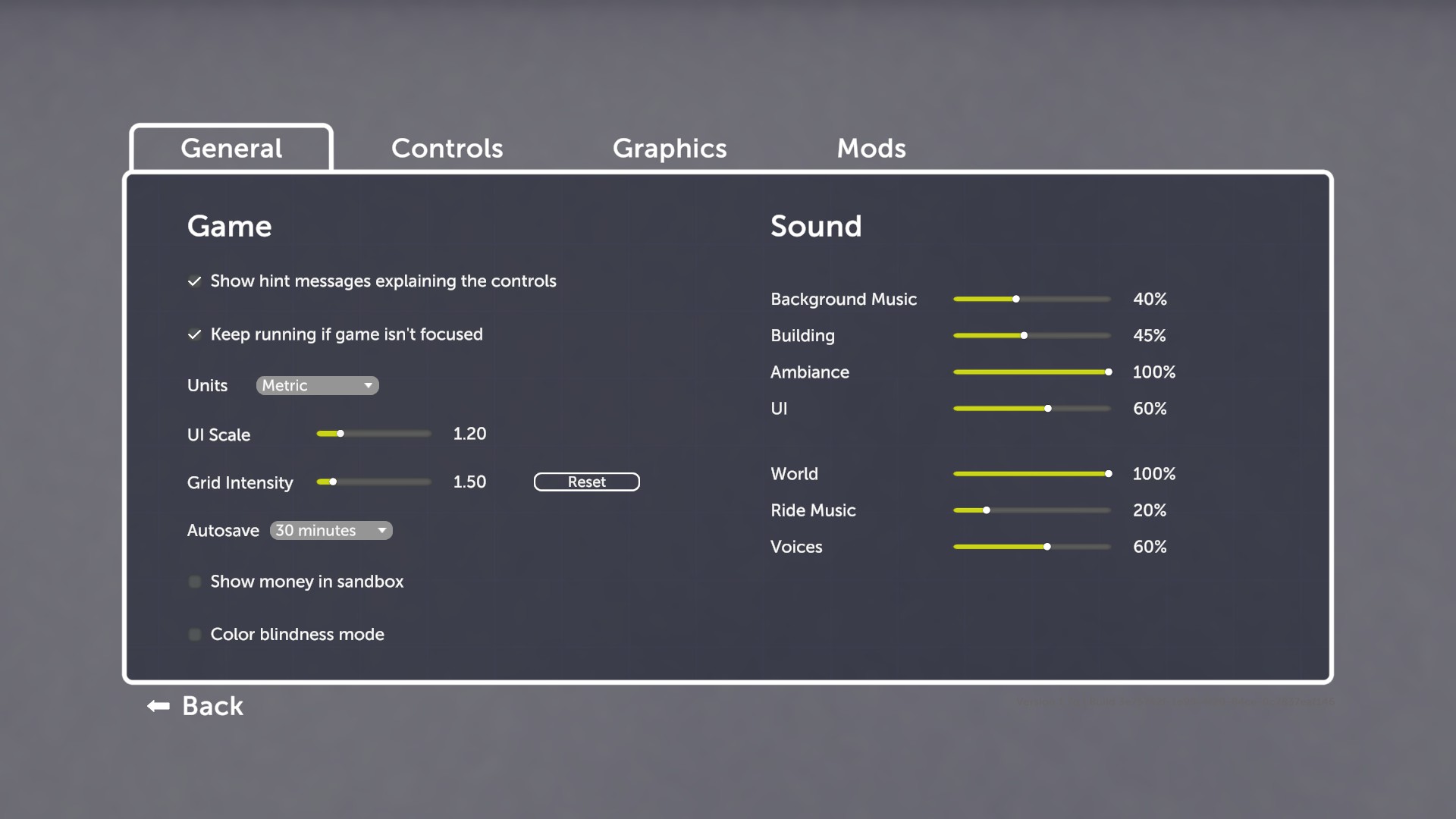Open the Units Metric dropdown
The height and width of the screenshot is (819, 1456).
[316, 385]
